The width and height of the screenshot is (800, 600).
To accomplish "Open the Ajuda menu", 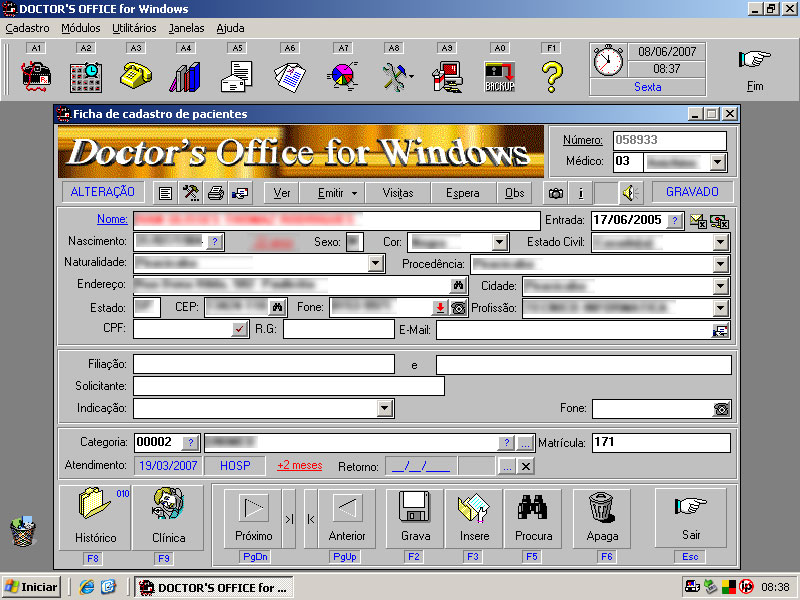I will tap(230, 29).
